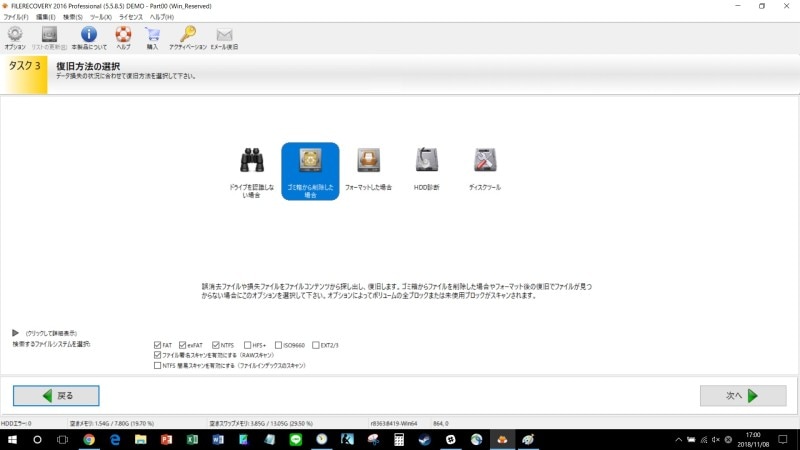Toggle the RAW scan checkbox
The height and width of the screenshot is (450, 800).
(158, 355)
